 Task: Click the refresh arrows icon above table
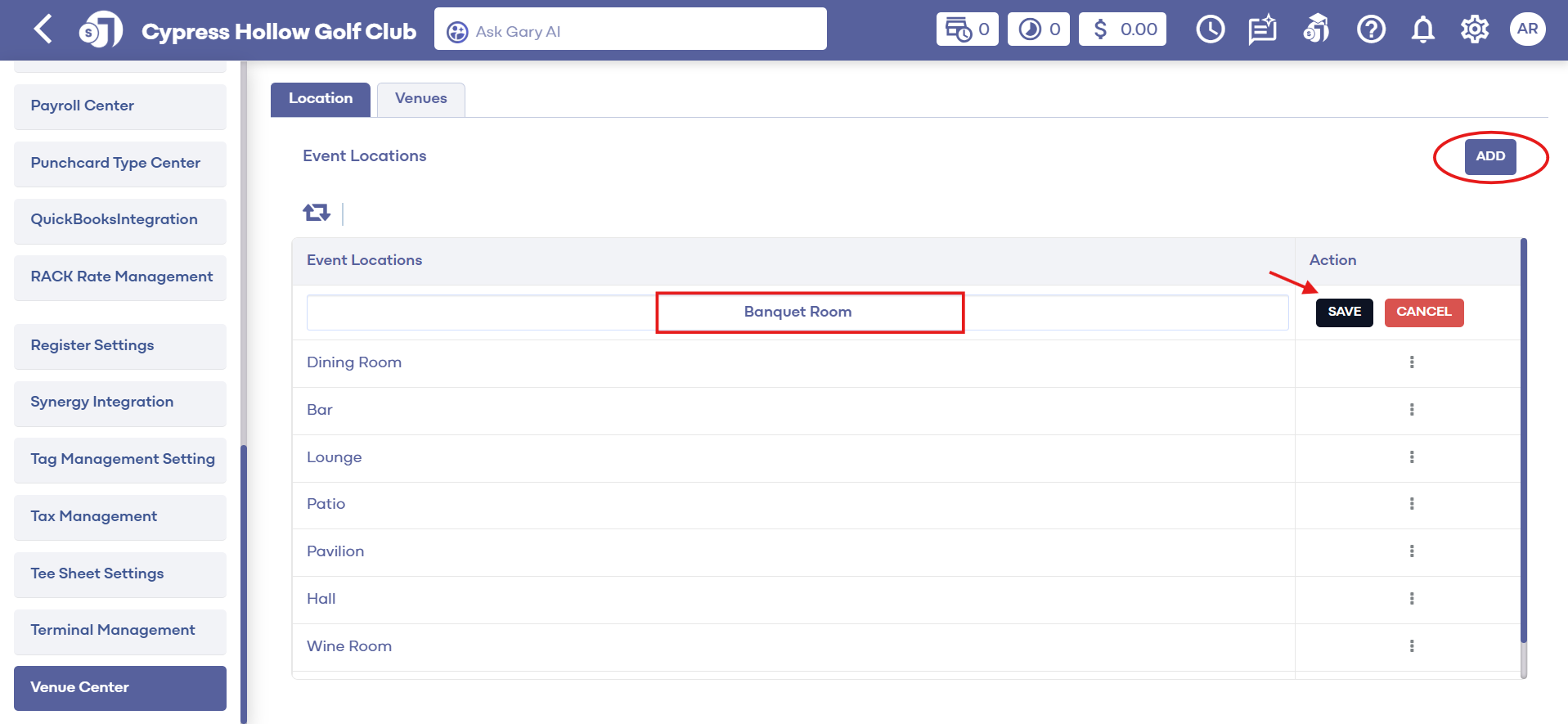(x=317, y=213)
